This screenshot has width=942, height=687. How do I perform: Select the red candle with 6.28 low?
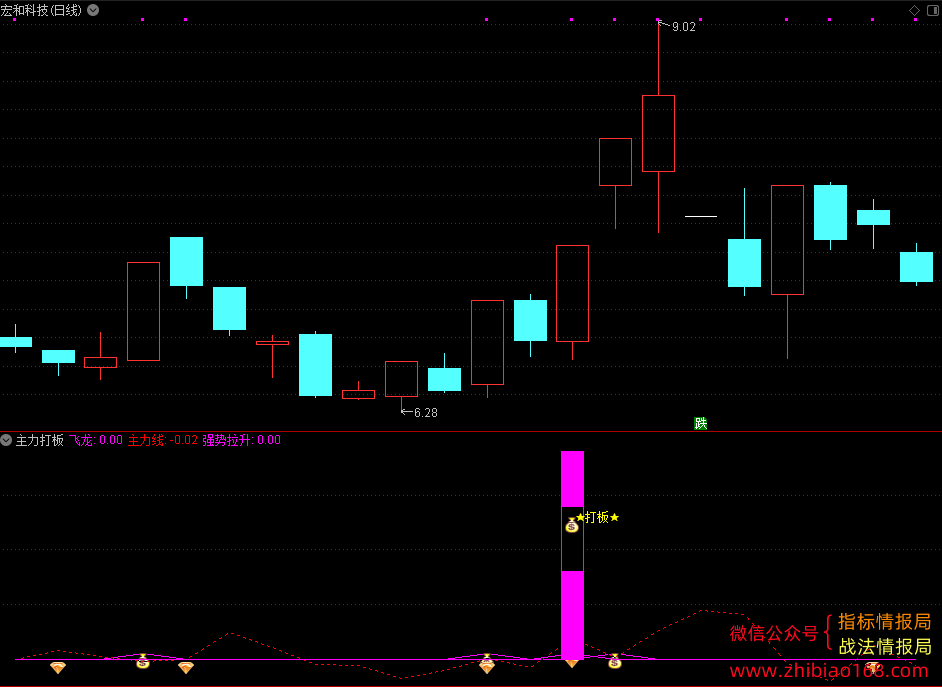[401, 379]
